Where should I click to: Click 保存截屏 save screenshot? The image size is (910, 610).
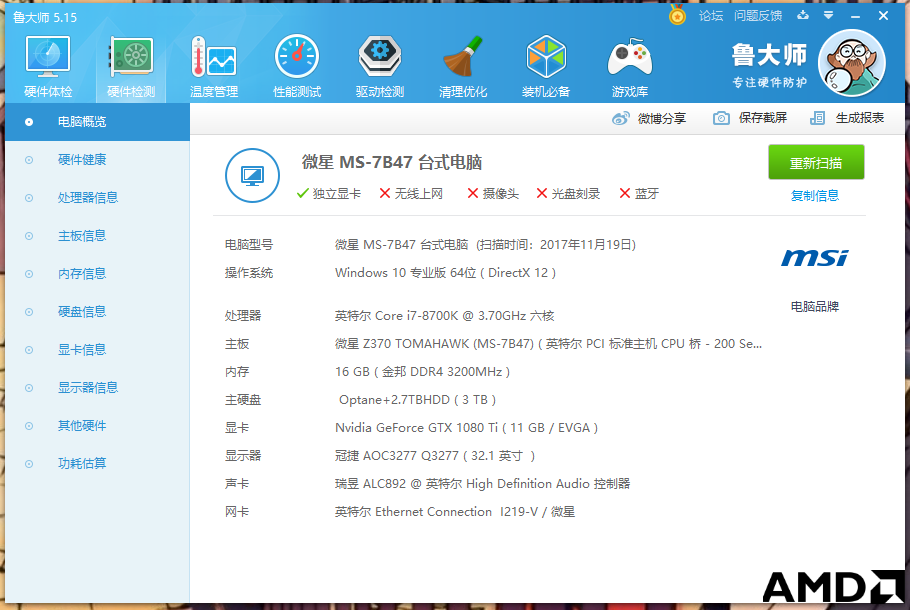(x=750, y=118)
